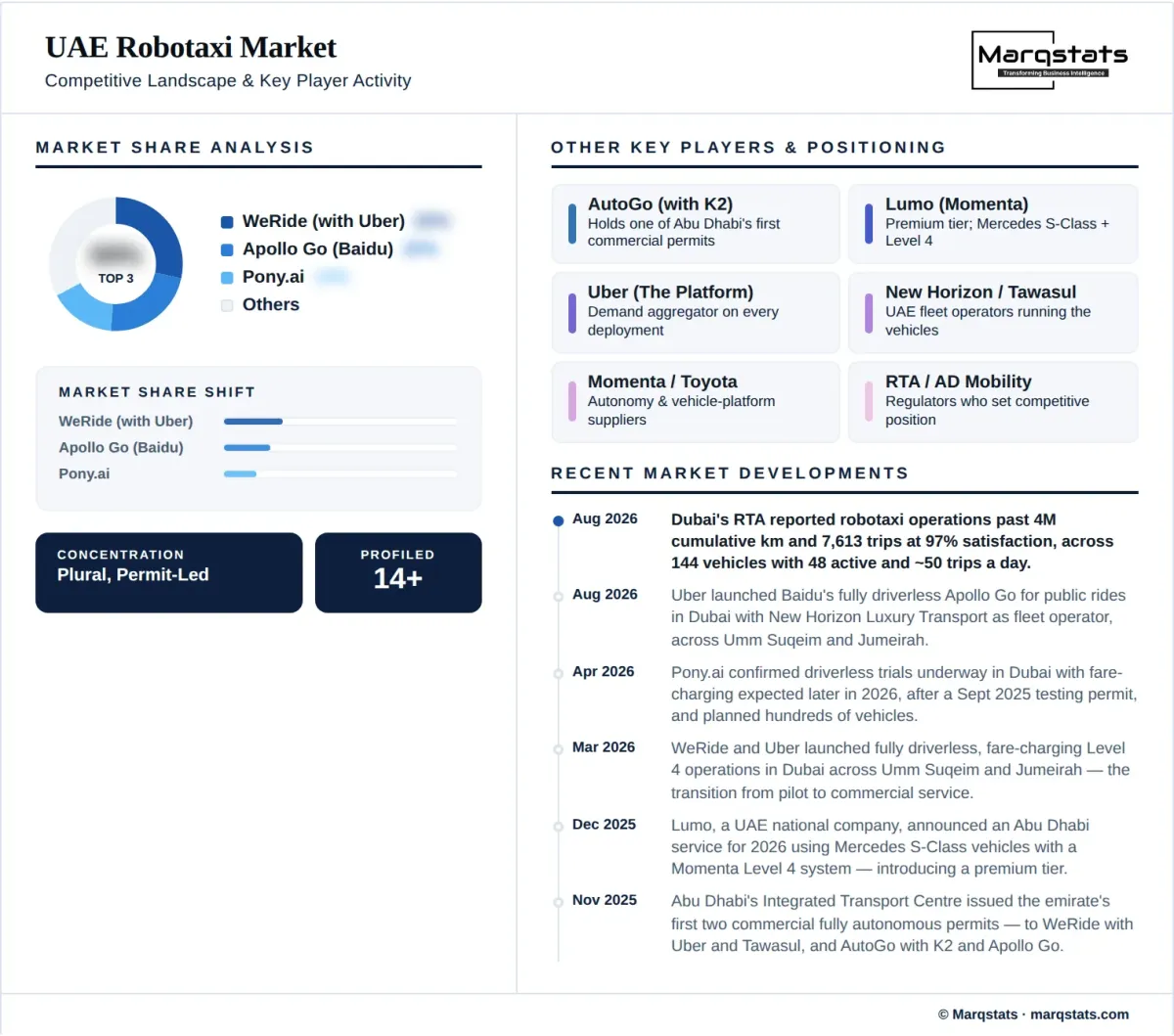
Task: Select the WeRide legend color swatch
Action: pyautogui.click(x=227, y=222)
